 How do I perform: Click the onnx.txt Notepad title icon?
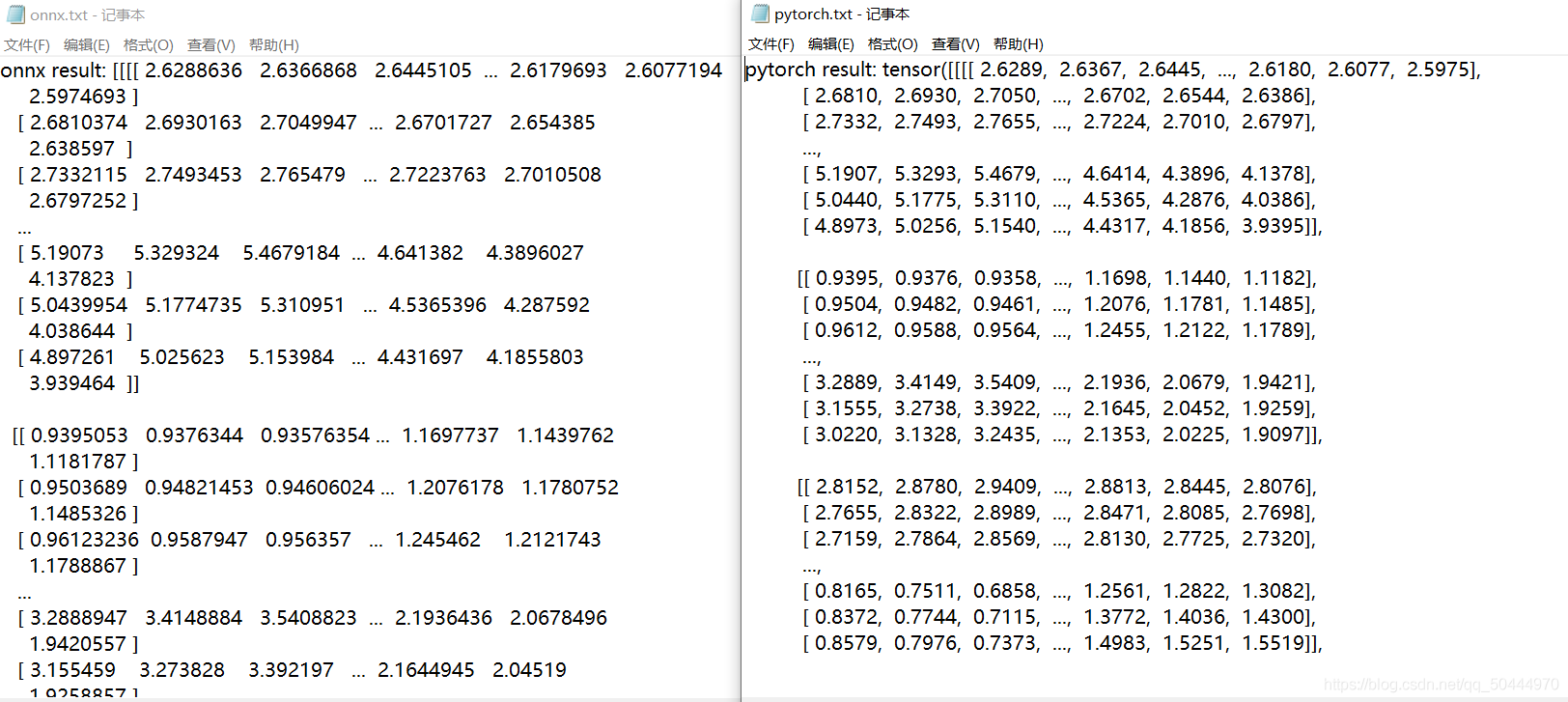[15, 14]
